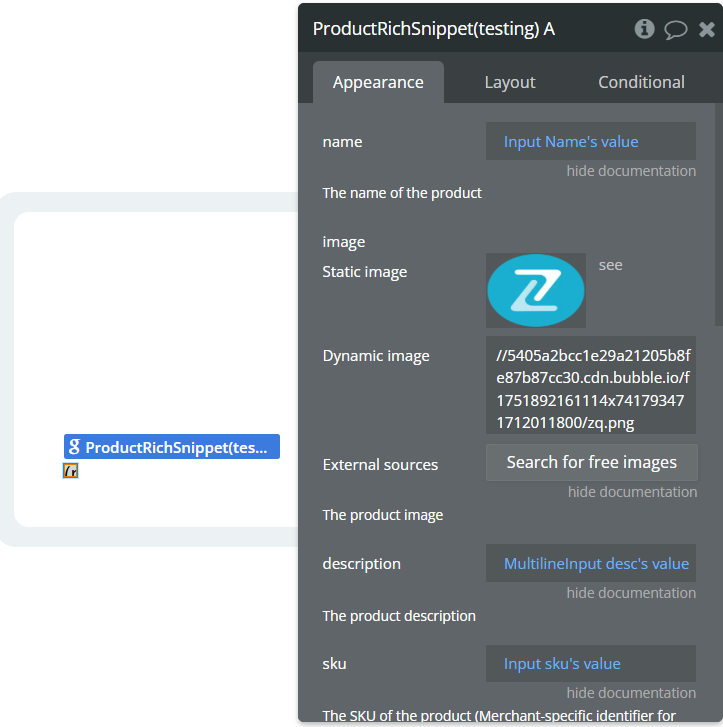Hide documentation under External sources

(x=632, y=492)
